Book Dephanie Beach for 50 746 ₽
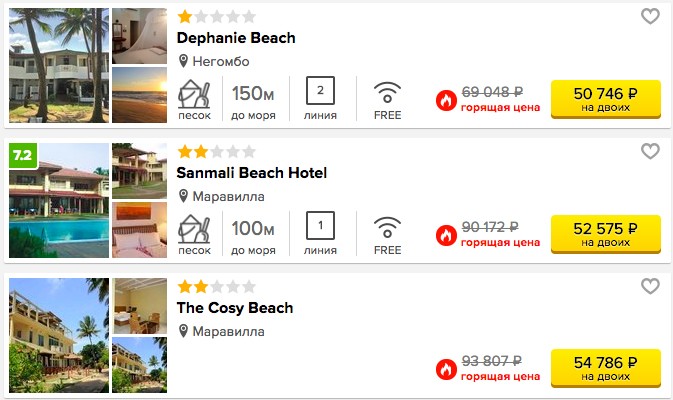Viewport: 673px width, 400px height. coord(606,99)
